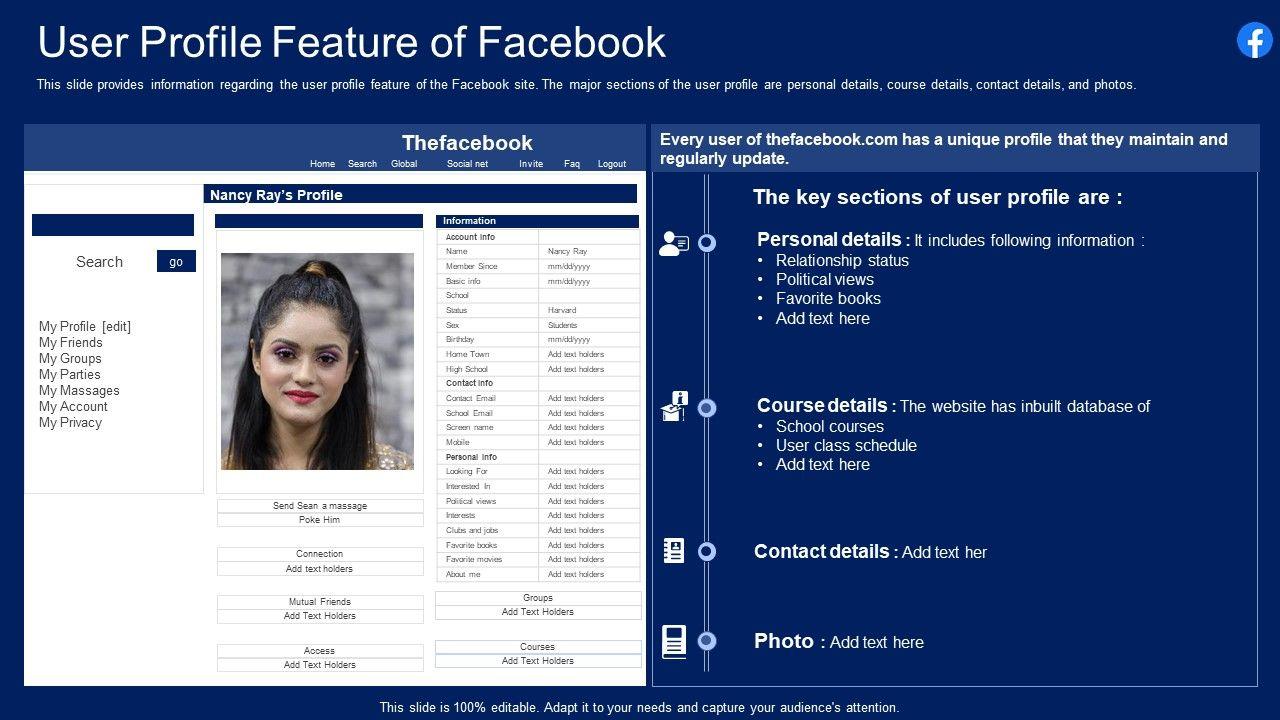The image size is (1280, 720).
Task: Select the Favorite movies row label
Action: (x=474, y=559)
